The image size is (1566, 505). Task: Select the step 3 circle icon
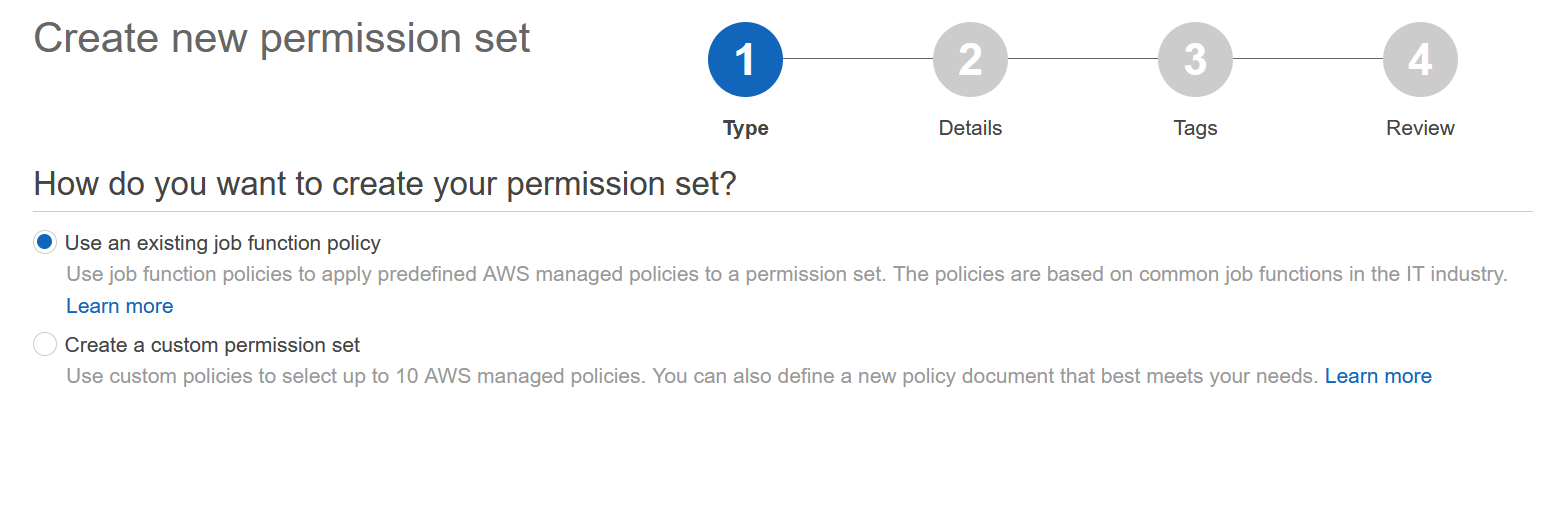point(1195,60)
